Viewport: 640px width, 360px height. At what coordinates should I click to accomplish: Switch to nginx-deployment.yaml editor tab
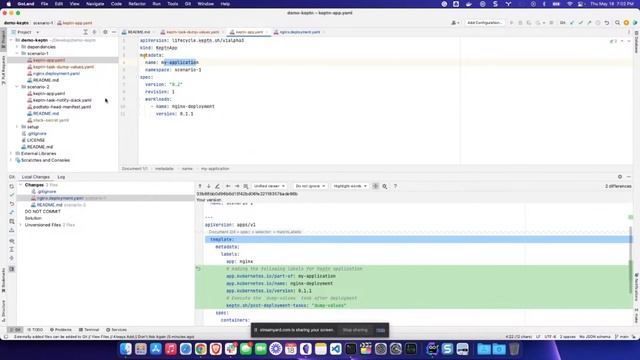299,32
